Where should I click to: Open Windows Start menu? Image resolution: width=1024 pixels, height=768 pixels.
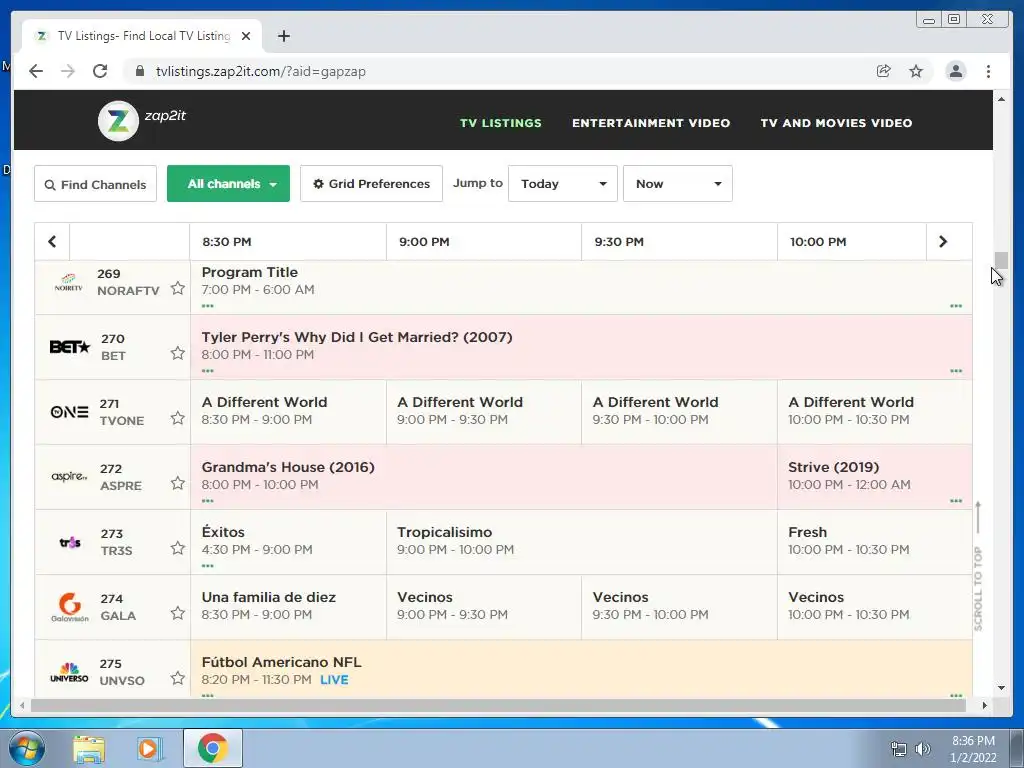[27, 748]
